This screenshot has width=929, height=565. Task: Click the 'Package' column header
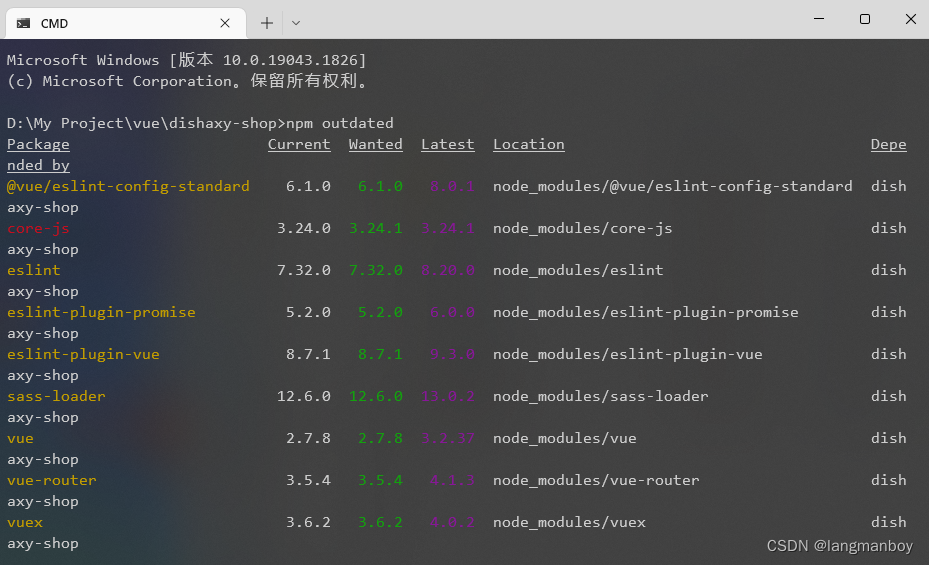click(39, 145)
